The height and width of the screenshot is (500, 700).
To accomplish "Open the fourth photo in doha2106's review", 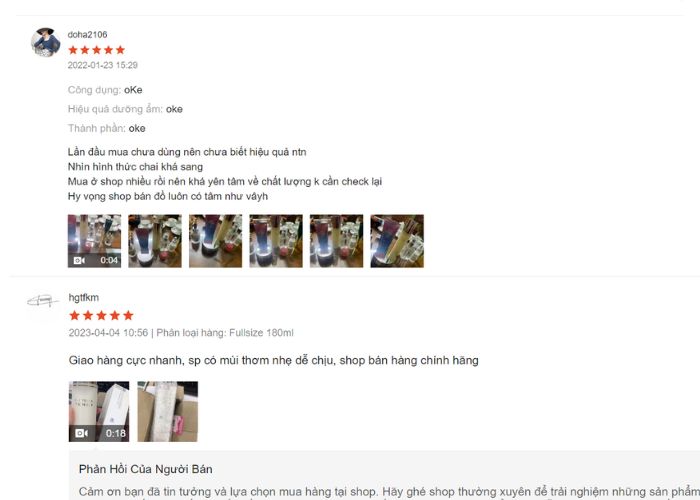I will click(276, 241).
